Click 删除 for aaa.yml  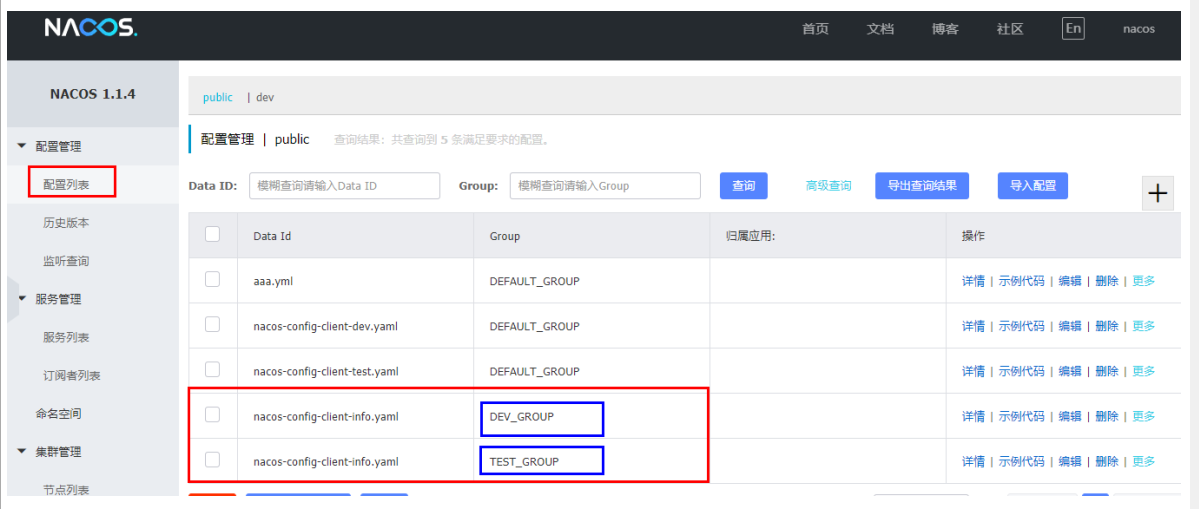(x=1106, y=281)
